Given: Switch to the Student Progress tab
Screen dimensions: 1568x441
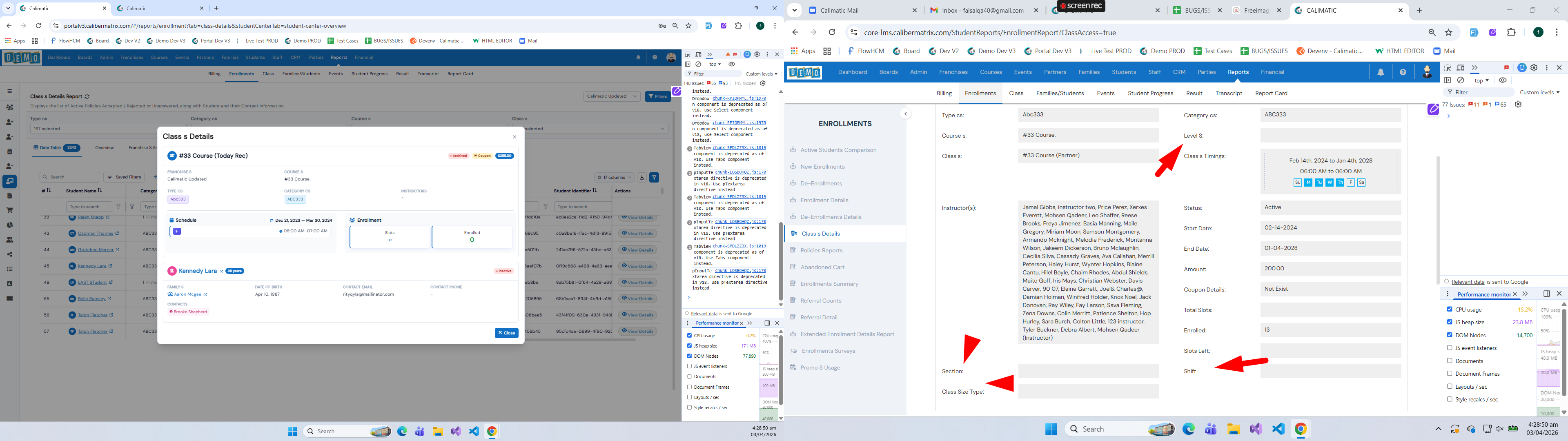Looking at the screenshot, I should (x=1150, y=93).
